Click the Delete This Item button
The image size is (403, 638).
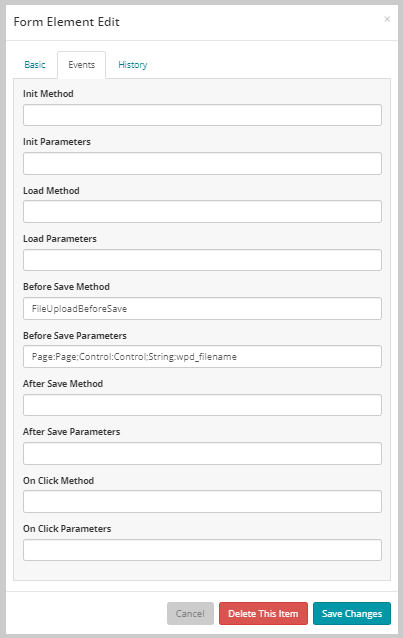coord(263,614)
